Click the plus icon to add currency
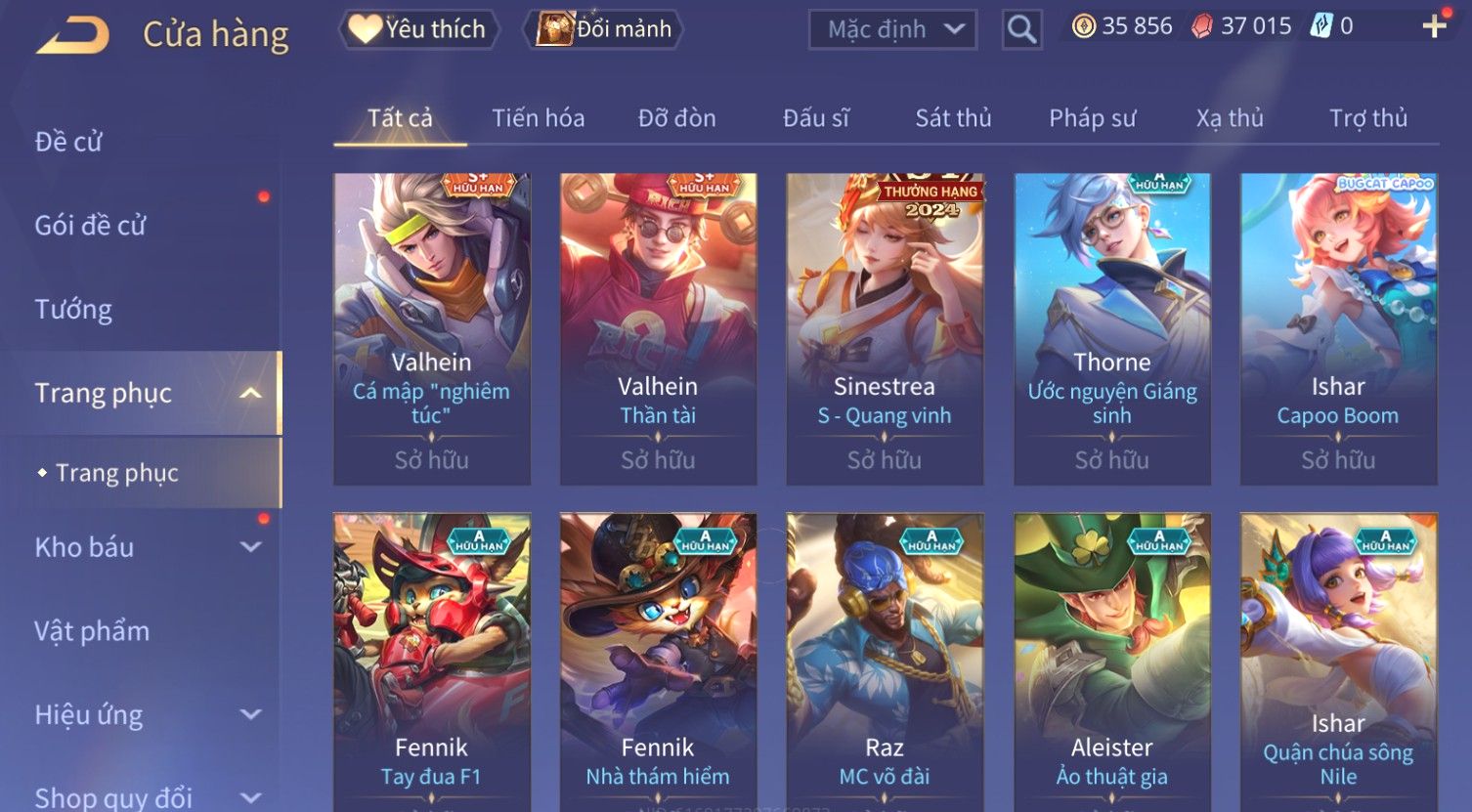The width and height of the screenshot is (1472, 812). click(x=1434, y=26)
